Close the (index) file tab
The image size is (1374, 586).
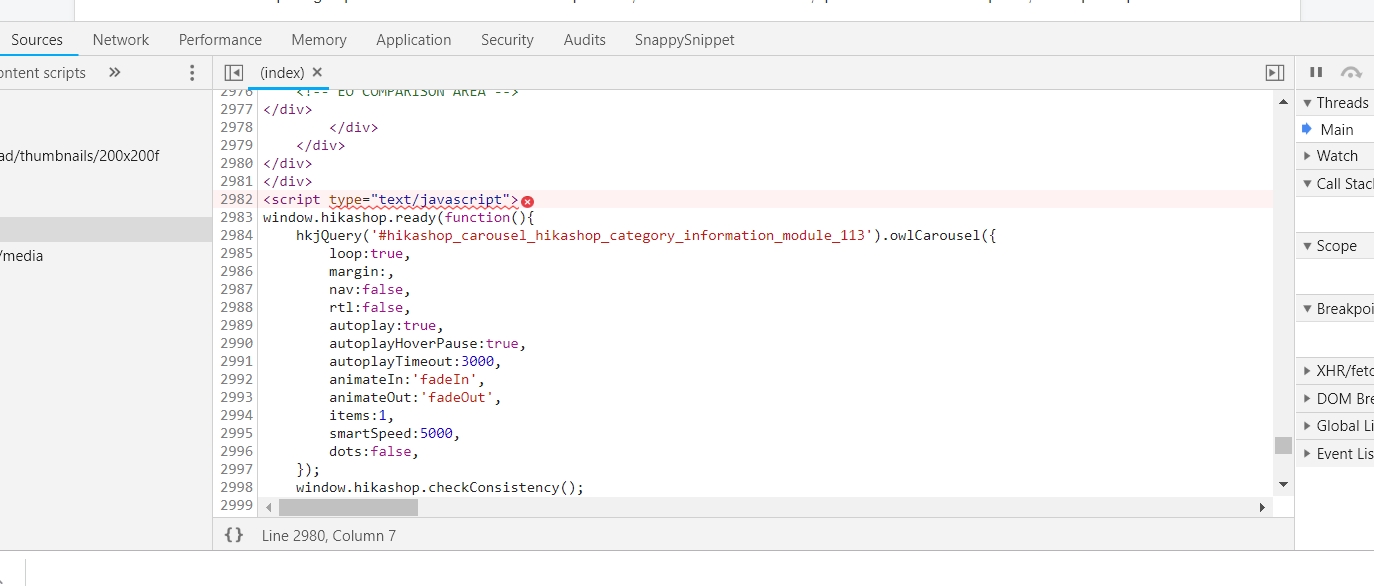(317, 72)
